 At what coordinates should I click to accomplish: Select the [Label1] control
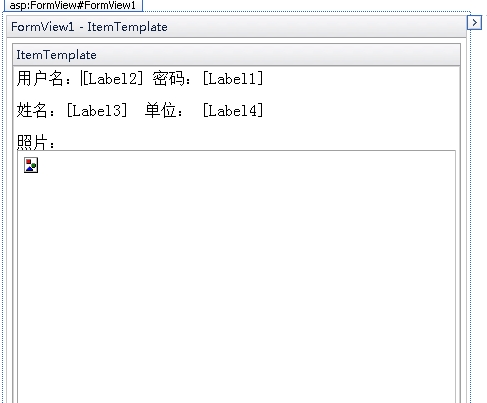233,79
